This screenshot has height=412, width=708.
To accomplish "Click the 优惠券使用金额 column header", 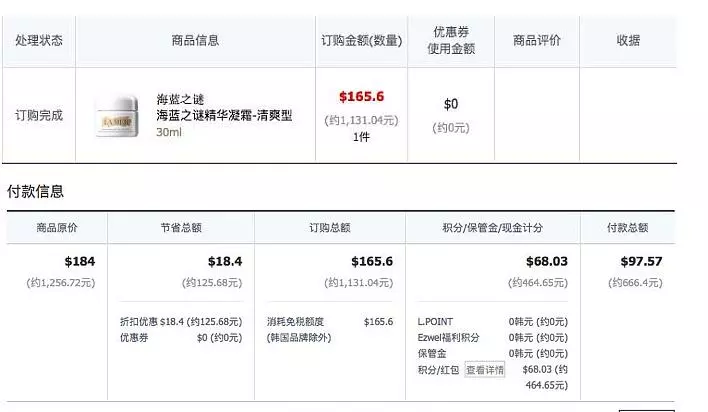I will pyautogui.click(x=451, y=40).
